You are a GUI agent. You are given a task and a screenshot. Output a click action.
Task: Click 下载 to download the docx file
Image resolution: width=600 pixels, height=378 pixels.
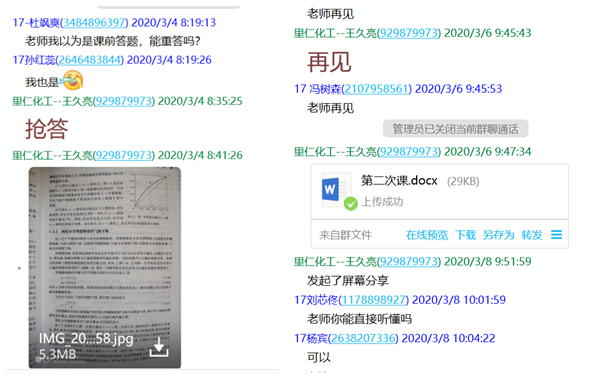465,235
